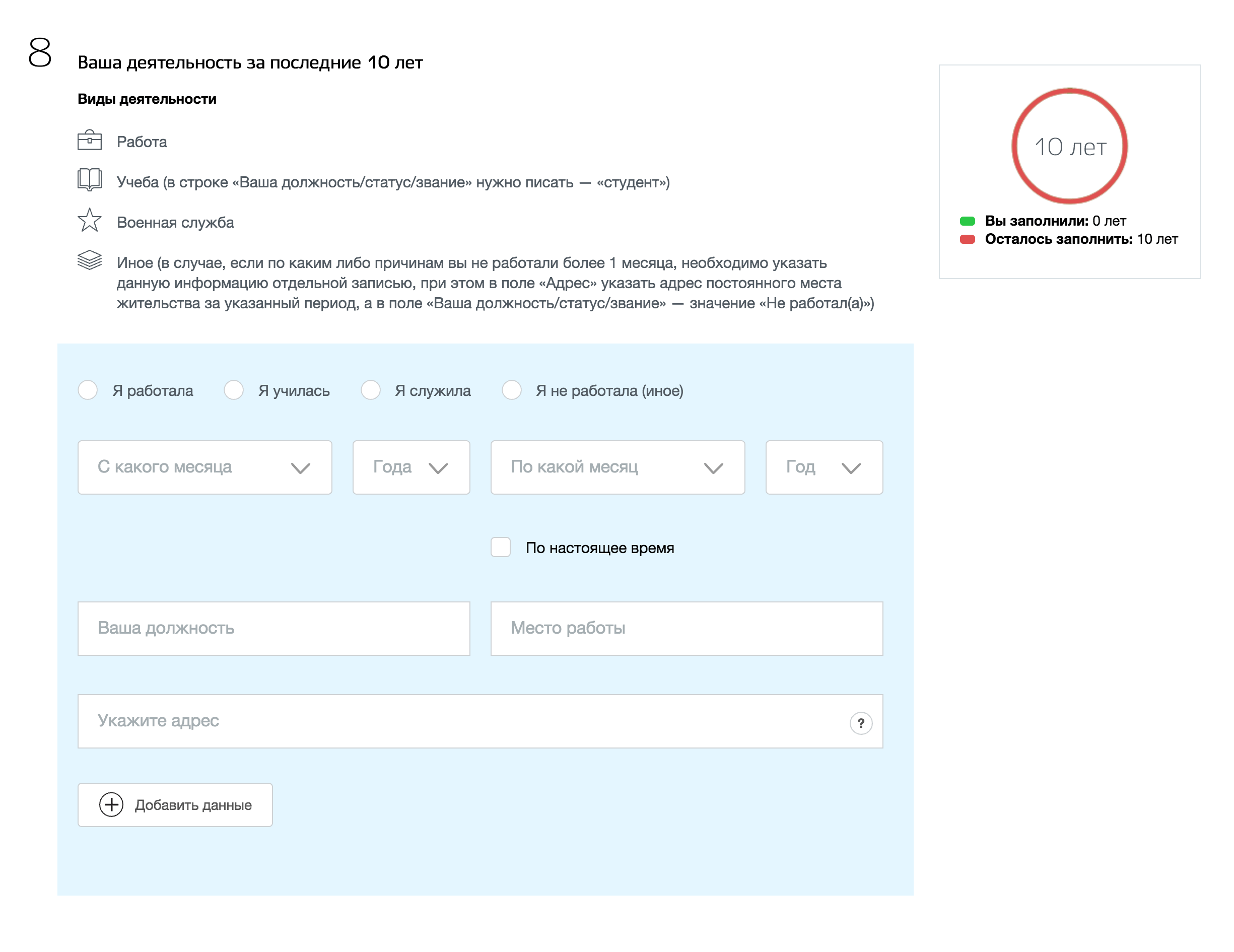
Task: Open the «Года» start year dropdown
Action: pos(412,467)
